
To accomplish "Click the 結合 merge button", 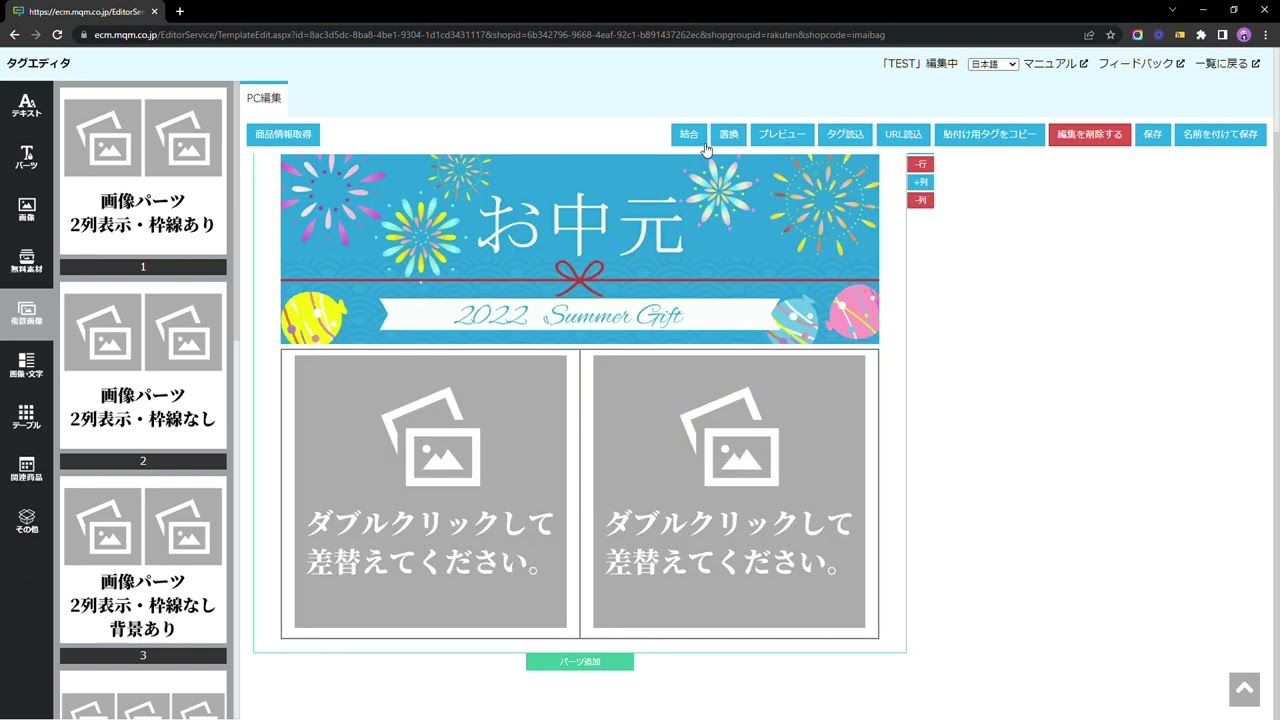I will [689, 134].
